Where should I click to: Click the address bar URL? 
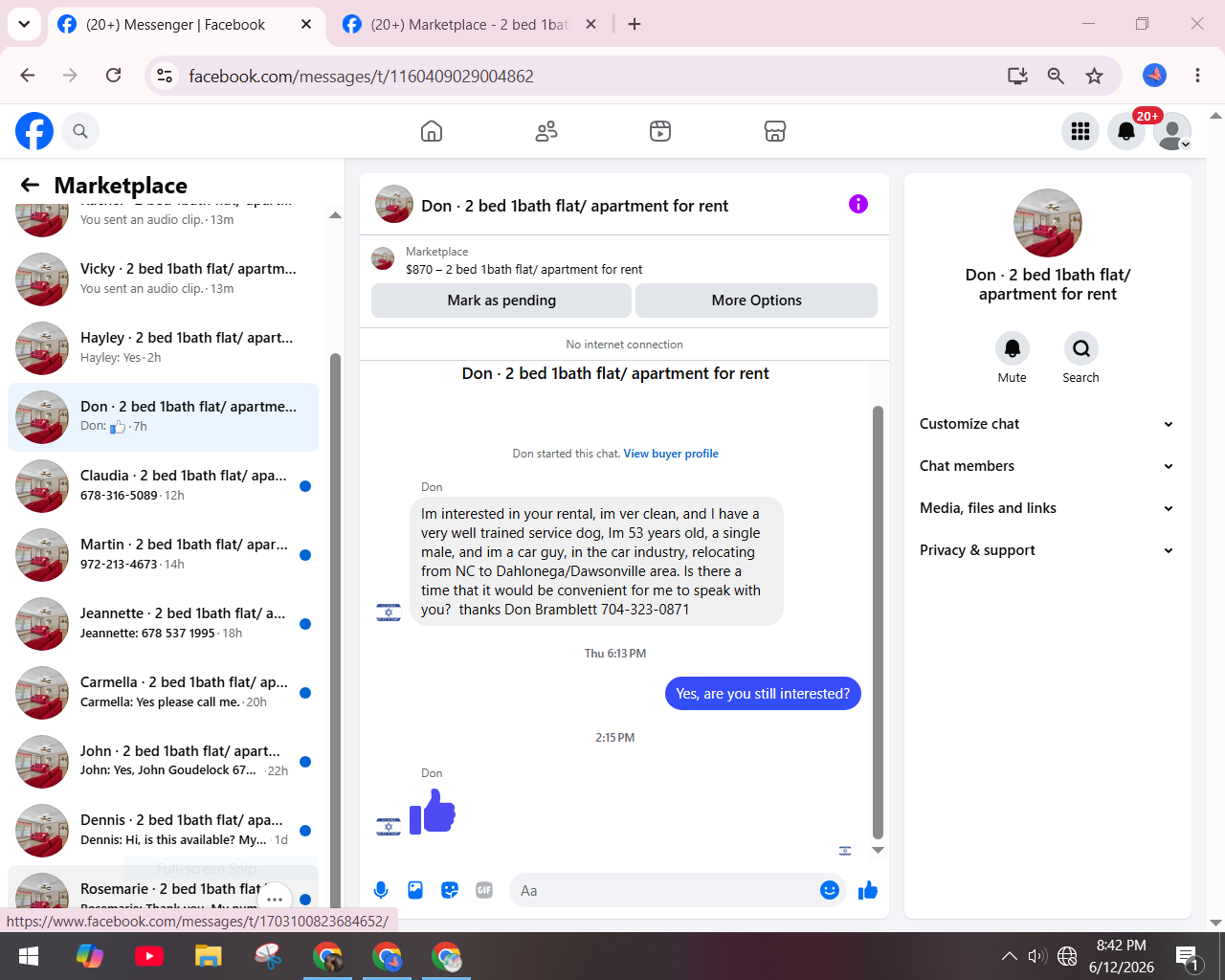click(x=361, y=76)
